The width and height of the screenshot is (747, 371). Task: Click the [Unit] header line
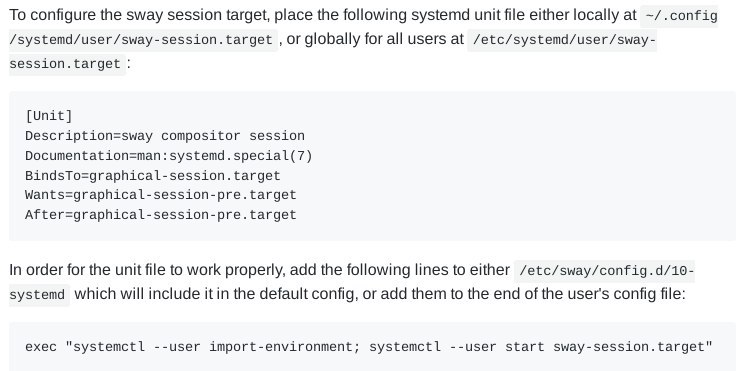coord(49,116)
